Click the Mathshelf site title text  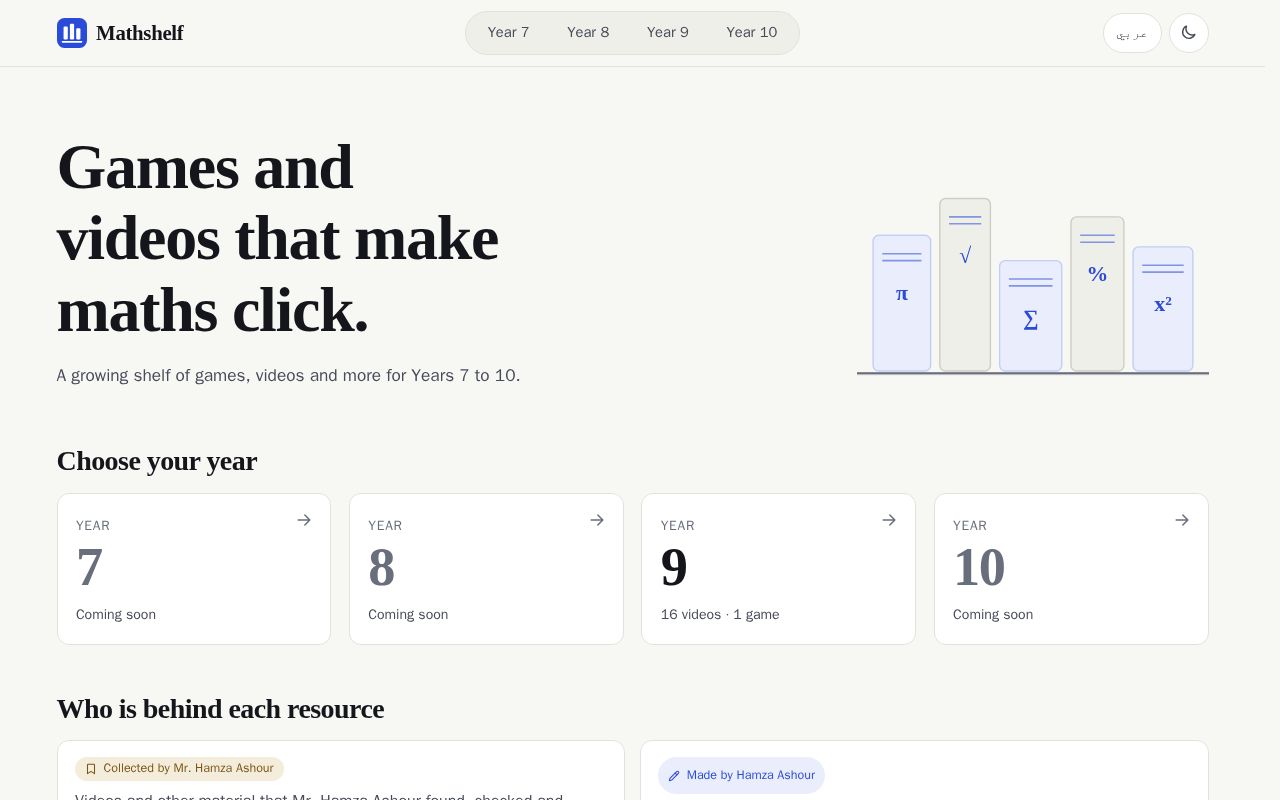coord(140,33)
